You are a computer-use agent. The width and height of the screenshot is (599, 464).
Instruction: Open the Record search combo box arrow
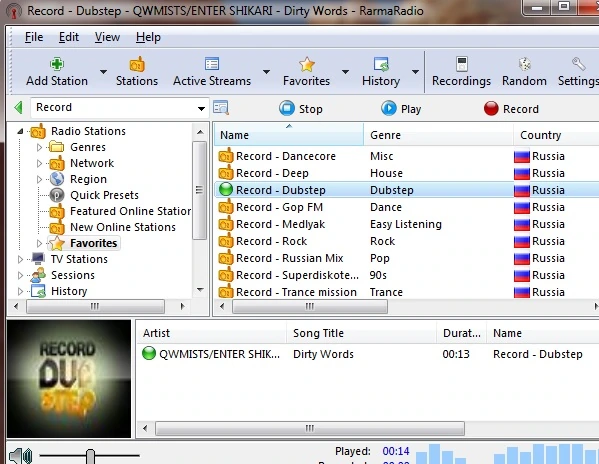(x=201, y=109)
